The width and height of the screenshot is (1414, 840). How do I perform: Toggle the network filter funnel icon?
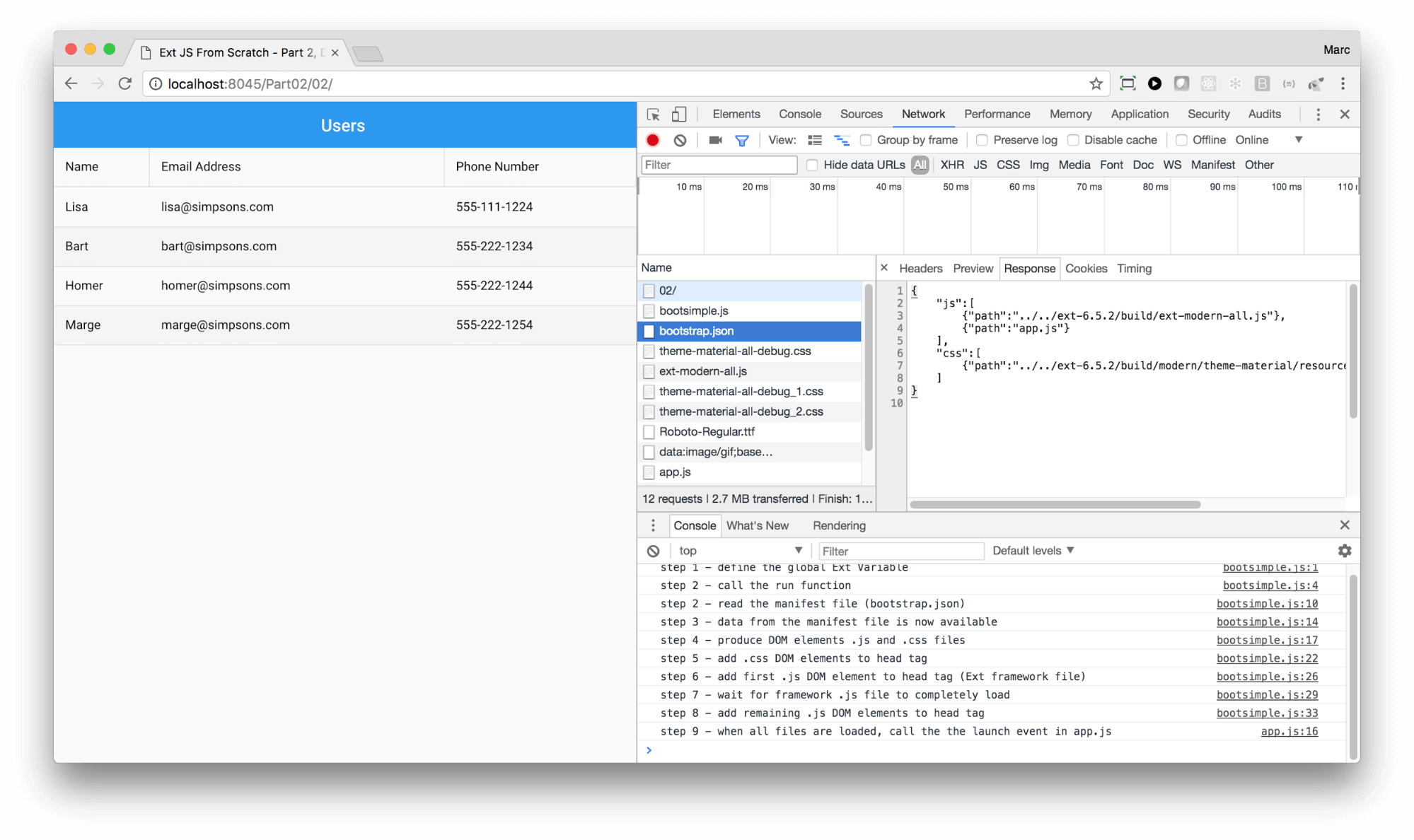(742, 141)
